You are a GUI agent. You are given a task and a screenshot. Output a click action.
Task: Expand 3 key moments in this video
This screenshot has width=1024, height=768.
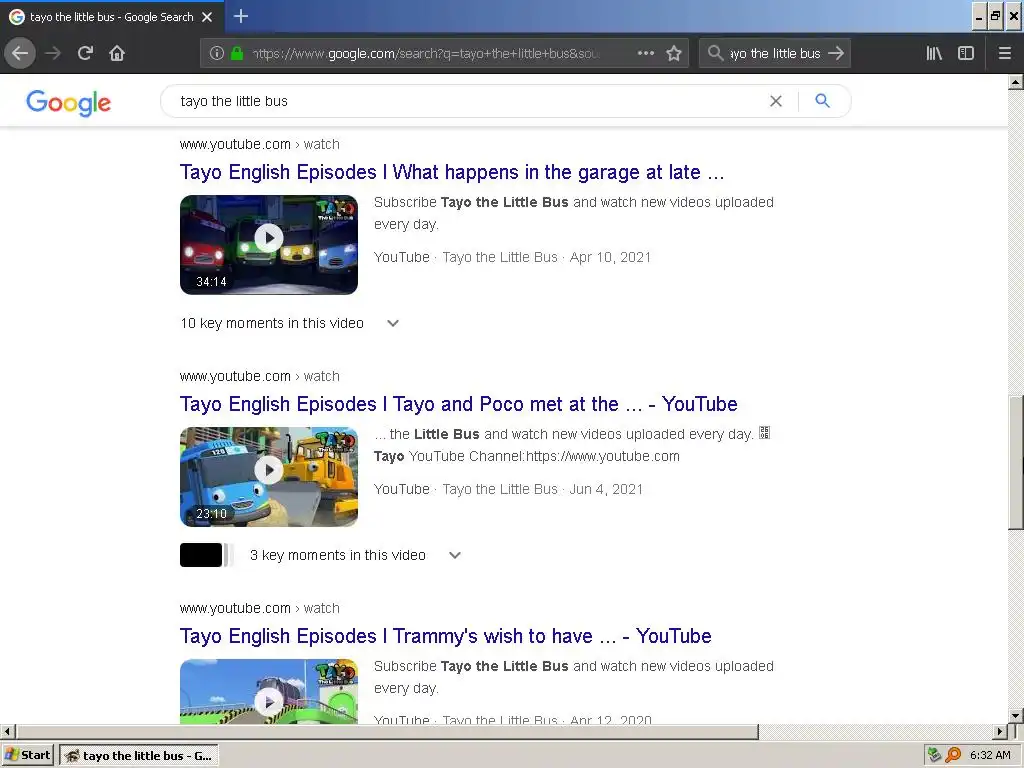point(355,555)
